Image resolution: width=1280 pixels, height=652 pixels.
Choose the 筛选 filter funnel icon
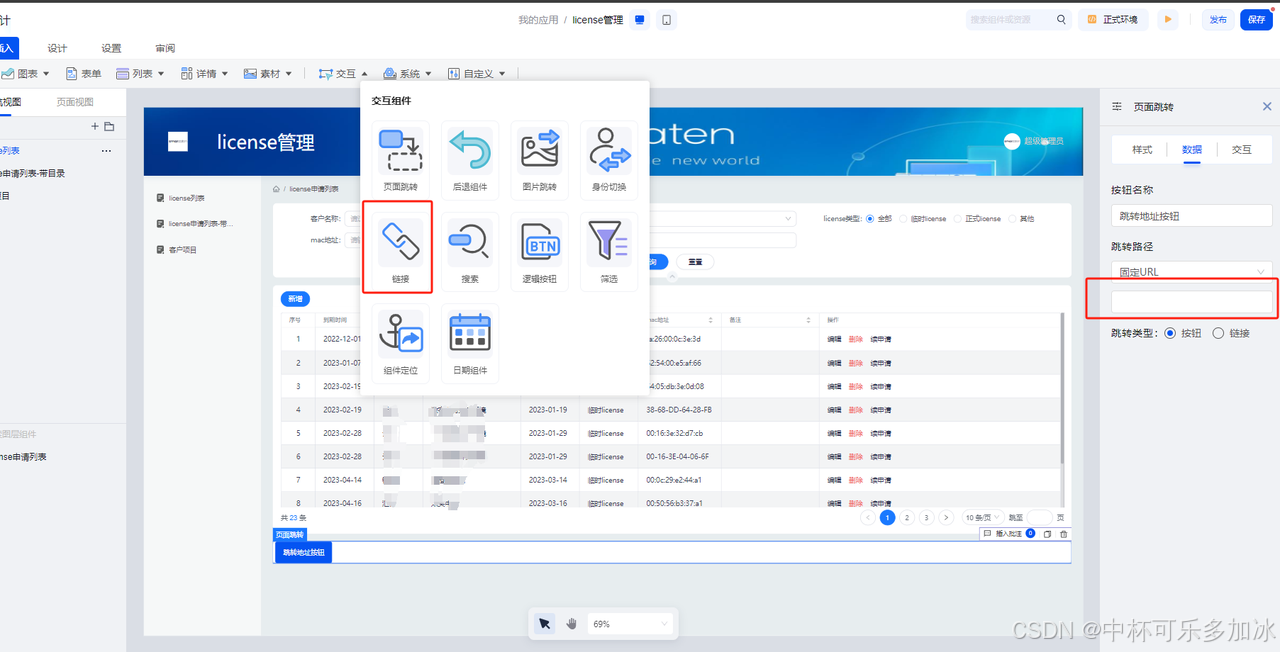click(609, 242)
